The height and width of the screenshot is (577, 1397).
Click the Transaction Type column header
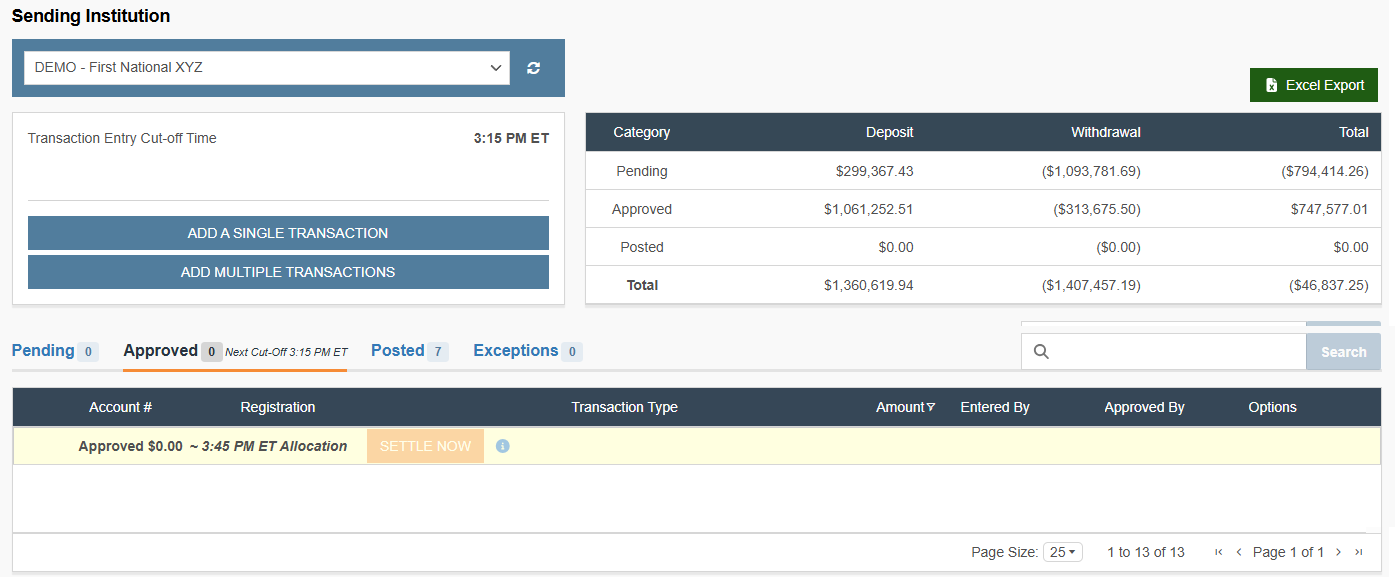624,407
